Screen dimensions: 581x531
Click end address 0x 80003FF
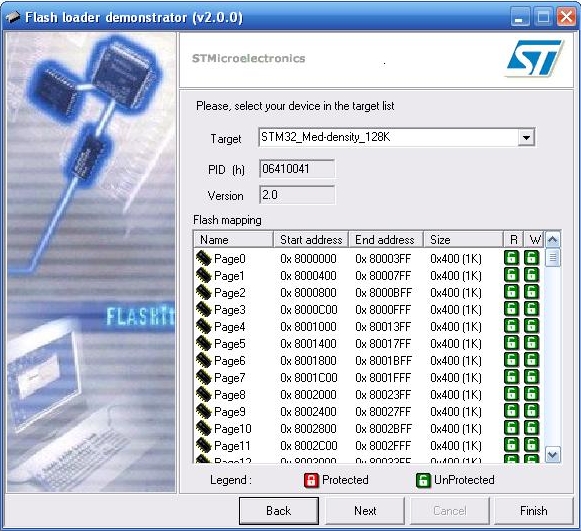[383, 259]
